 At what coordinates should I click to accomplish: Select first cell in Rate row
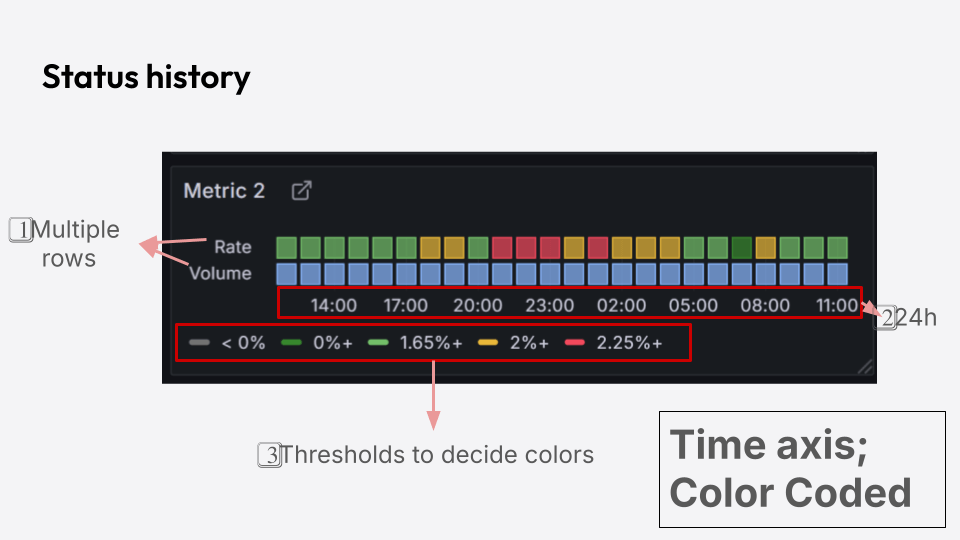coord(287,247)
